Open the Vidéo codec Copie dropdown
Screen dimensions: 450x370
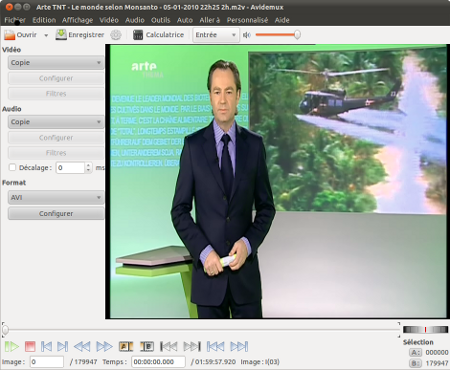pos(56,63)
